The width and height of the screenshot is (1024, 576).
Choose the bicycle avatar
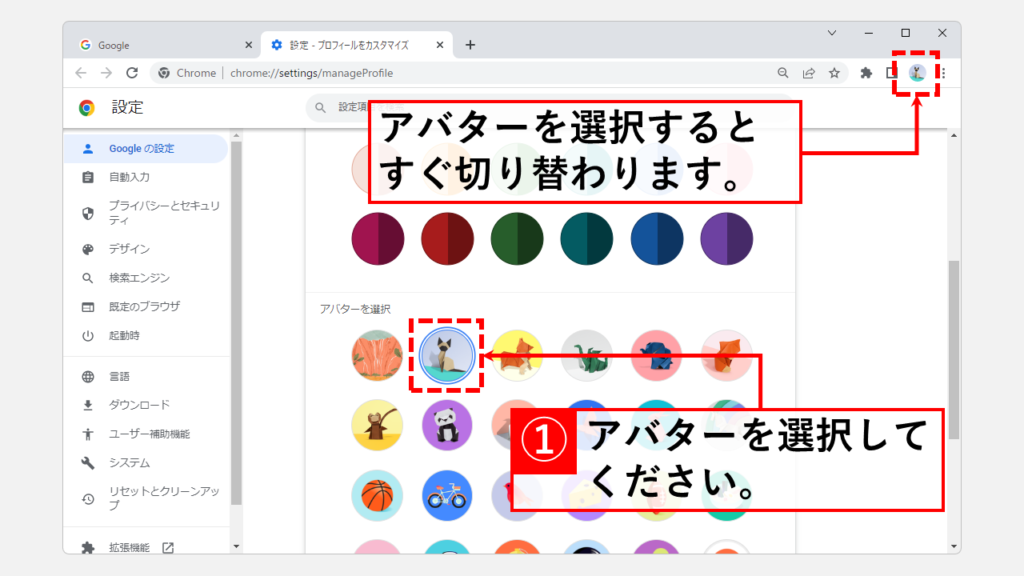447,495
